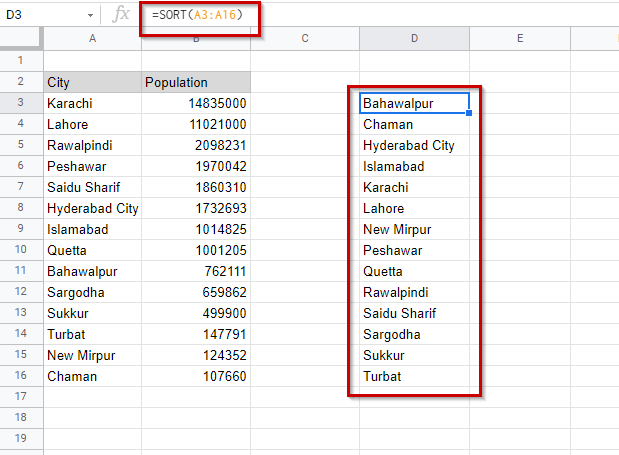Image resolution: width=619 pixels, height=455 pixels.
Task: Select the Sargodha cell in column A
Action: coord(92,292)
